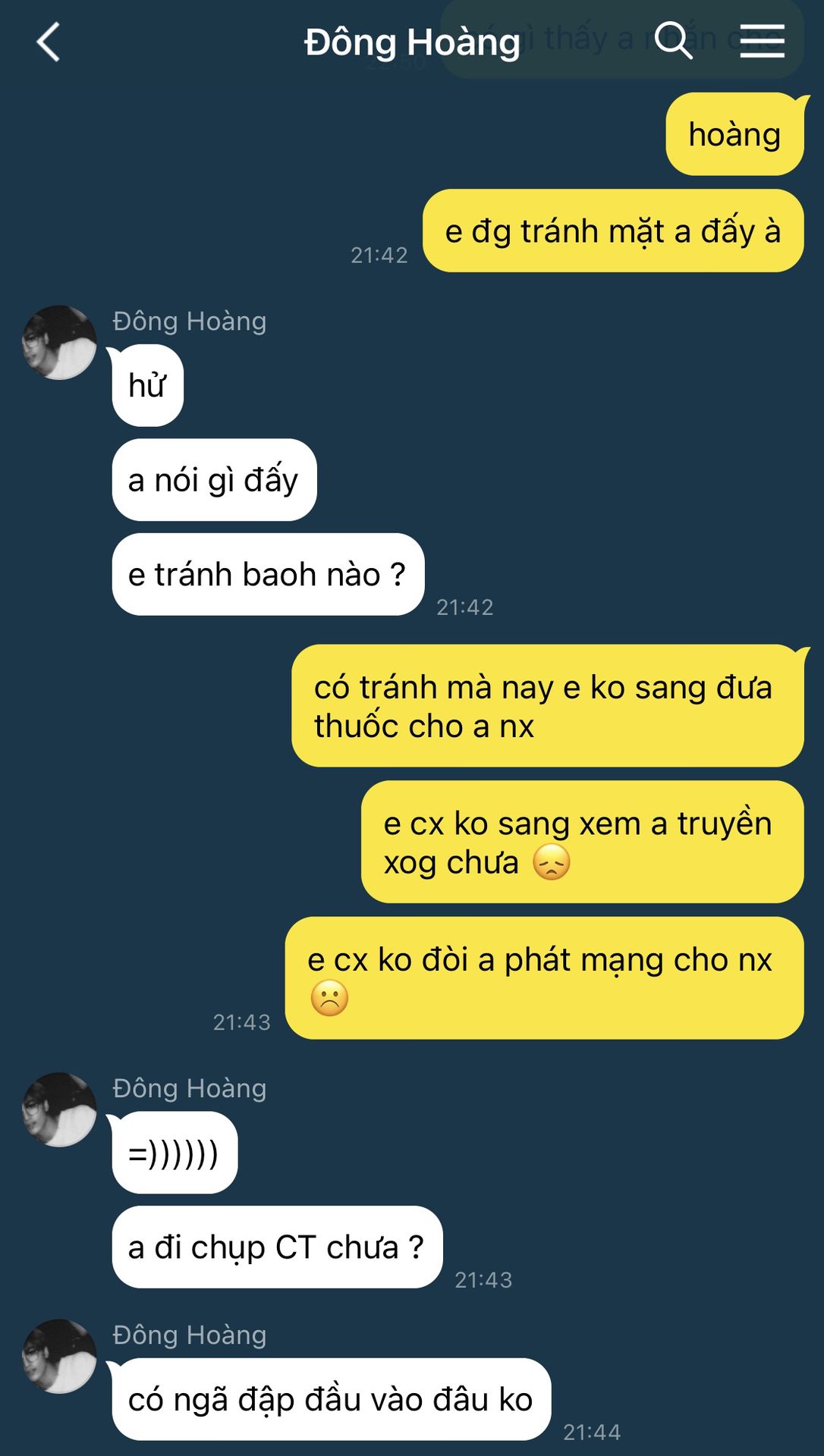This screenshot has width=824, height=1456.
Task: Tap Đông Hoàng's avatar above 'hử'
Action: [59, 343]
